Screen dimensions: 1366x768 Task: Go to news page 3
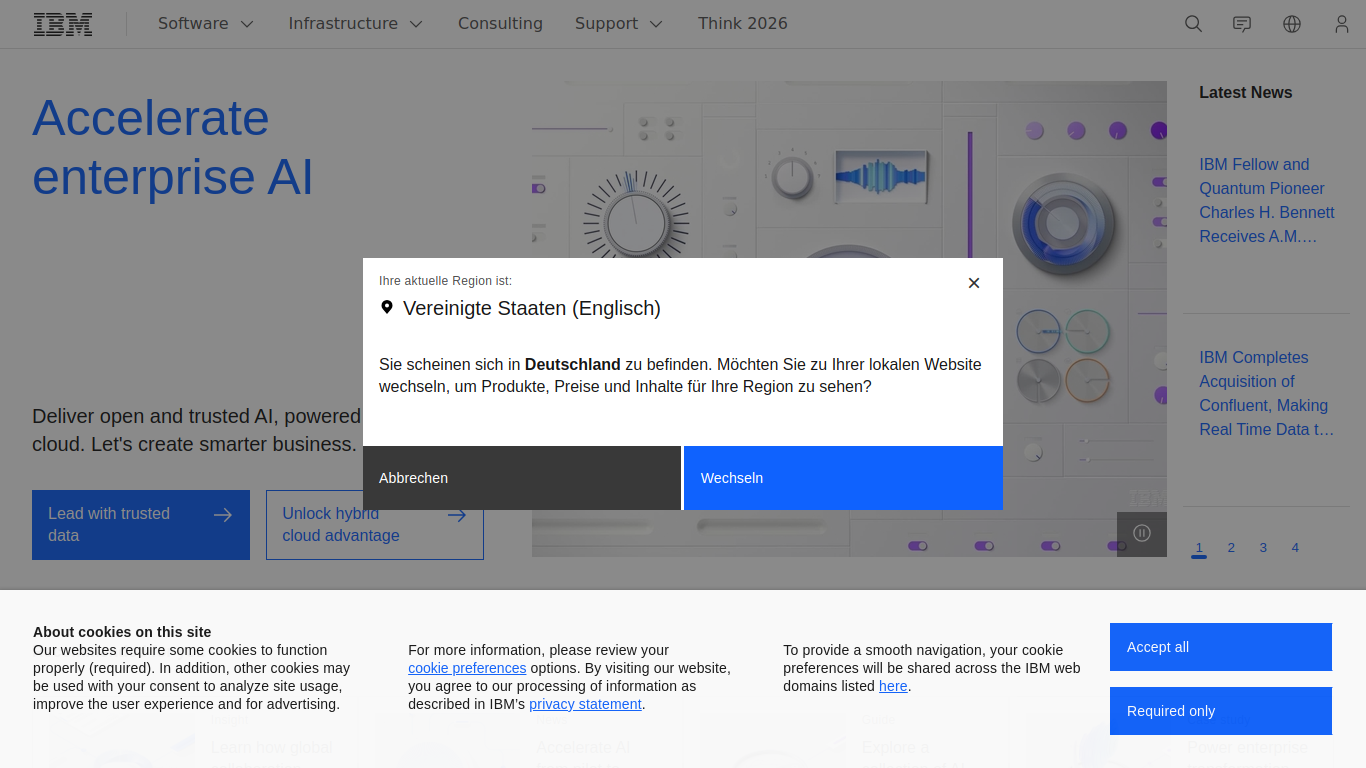(x=1263, y=548)
